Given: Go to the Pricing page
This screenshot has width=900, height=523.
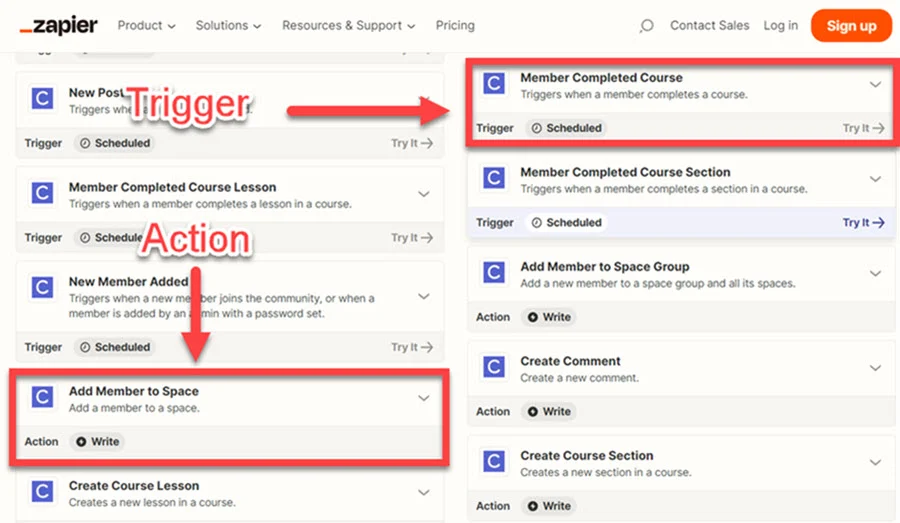Looking at the screenshot, I should (455, 26).
